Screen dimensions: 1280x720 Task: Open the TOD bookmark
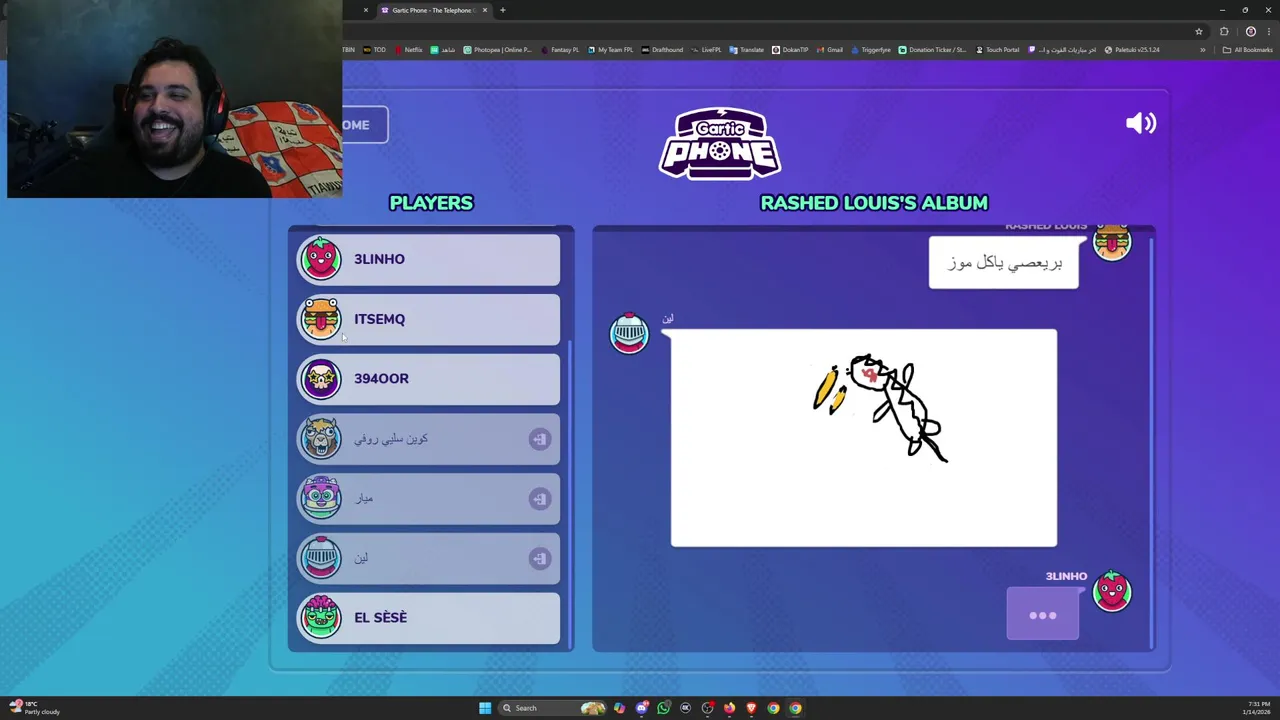(375, 50)
